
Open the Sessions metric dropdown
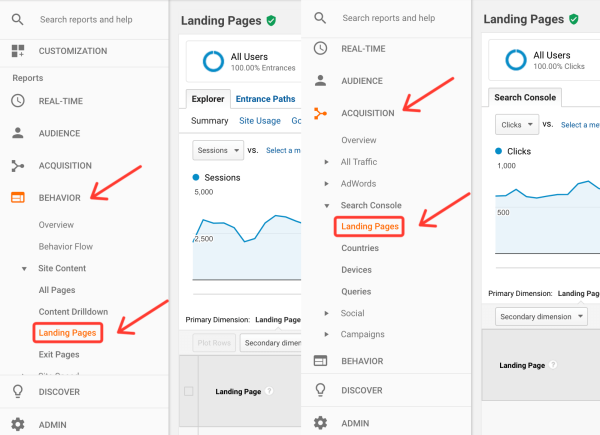pos(218,150)
